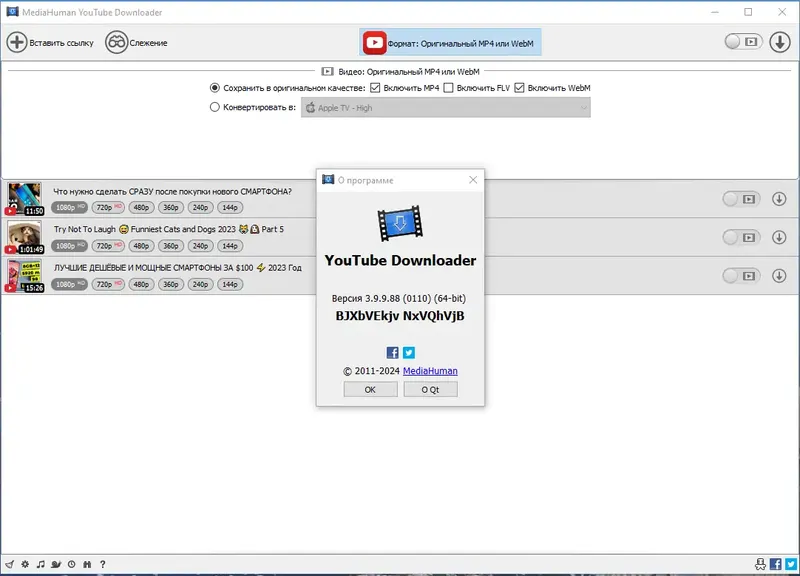Click the broom clear-list icon
This screenshot has height=576, width=800.
[x=10, y=564]
